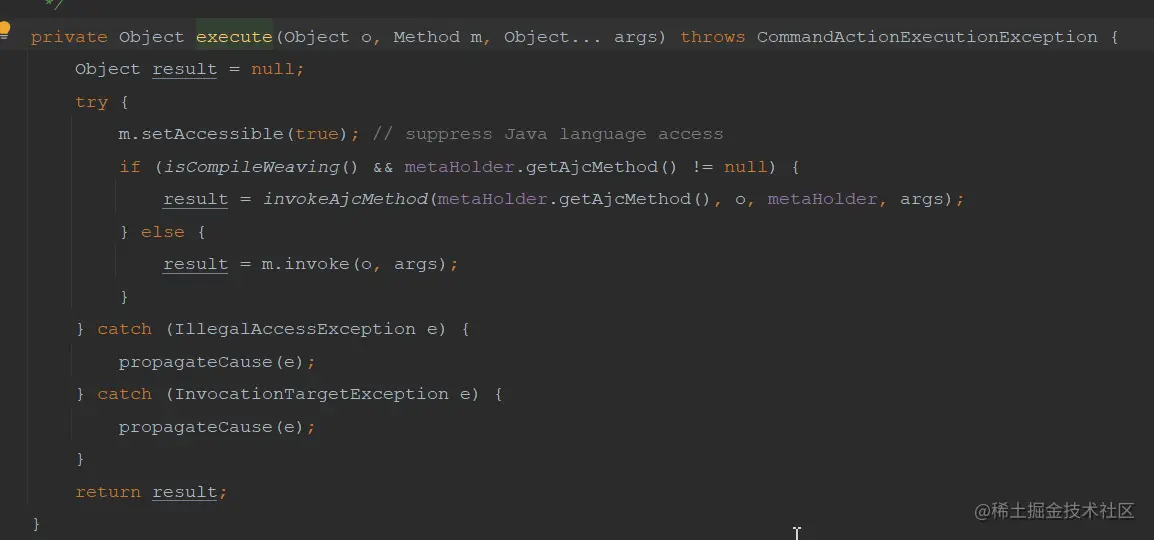Click CommandActionExecutionException in the throws clause

coord(927,37)
